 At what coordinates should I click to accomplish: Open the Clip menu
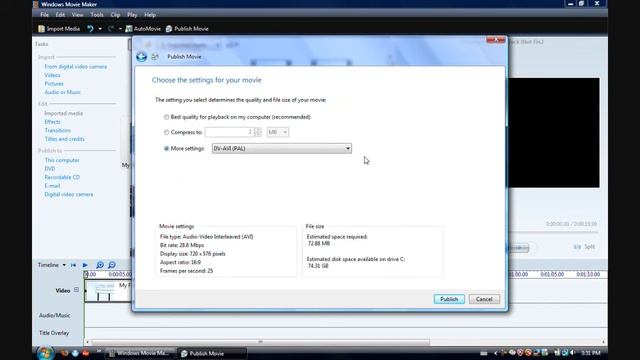(x=115, y=15)
